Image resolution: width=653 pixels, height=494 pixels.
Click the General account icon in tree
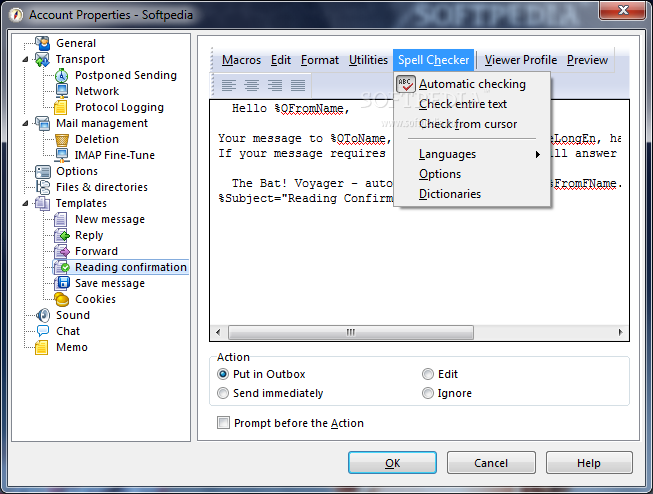42,43
